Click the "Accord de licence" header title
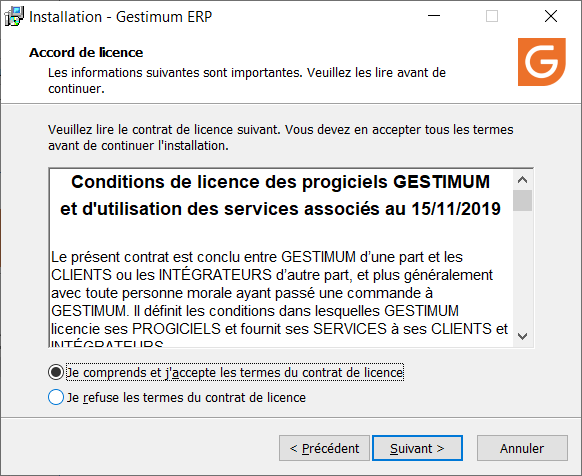Viewport: 582px width, 476px height. click(86, 53)
